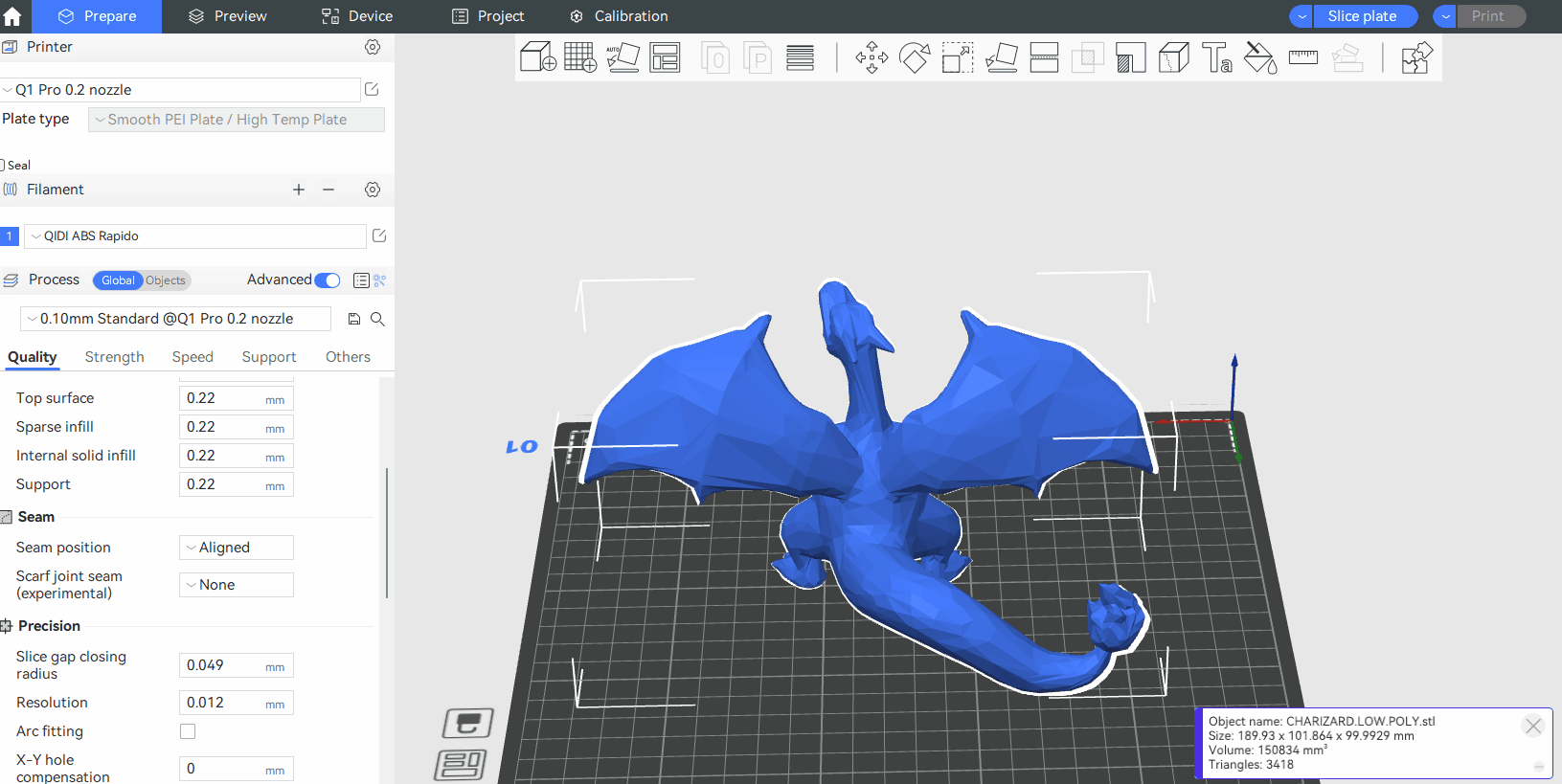1562x784 pixels.
Task: Check the Seal checkbox
Action: click(3, 165)
